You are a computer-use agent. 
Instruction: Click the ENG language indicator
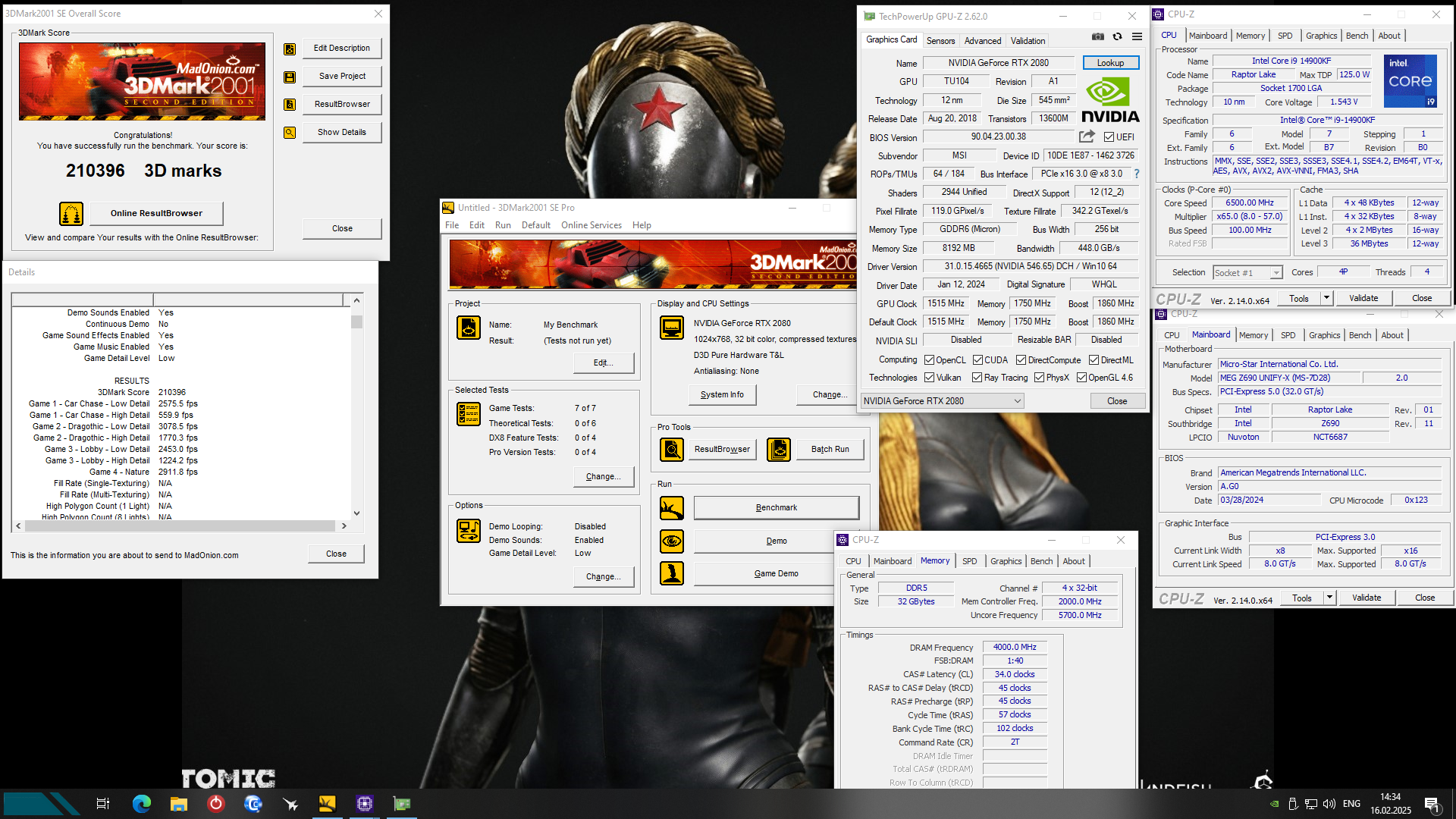point(1351,804)
